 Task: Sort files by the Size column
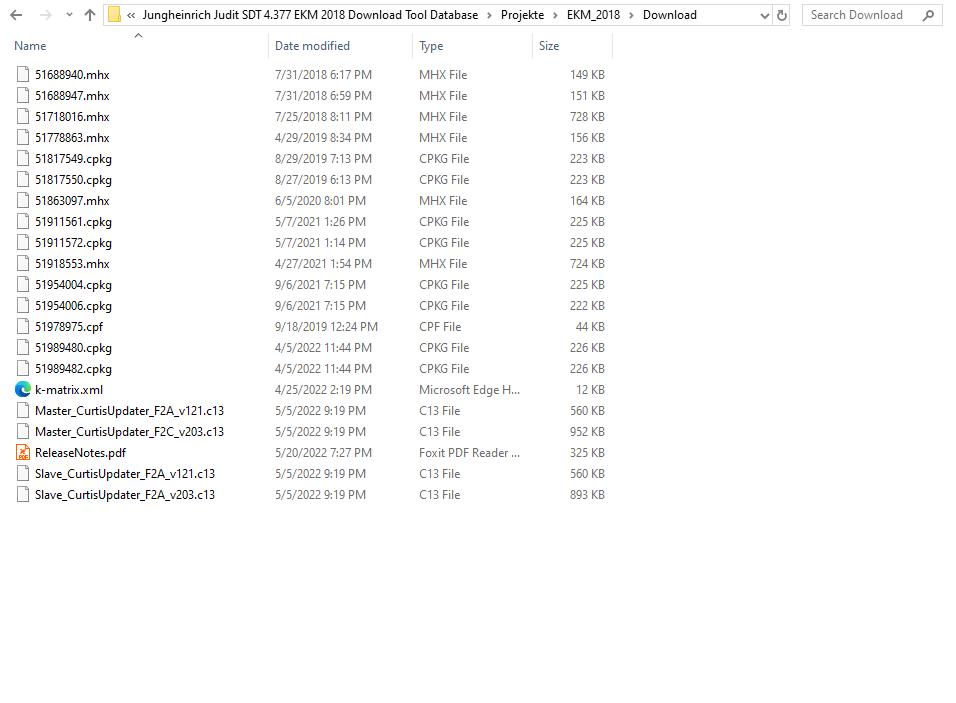[x=548, y=45]
